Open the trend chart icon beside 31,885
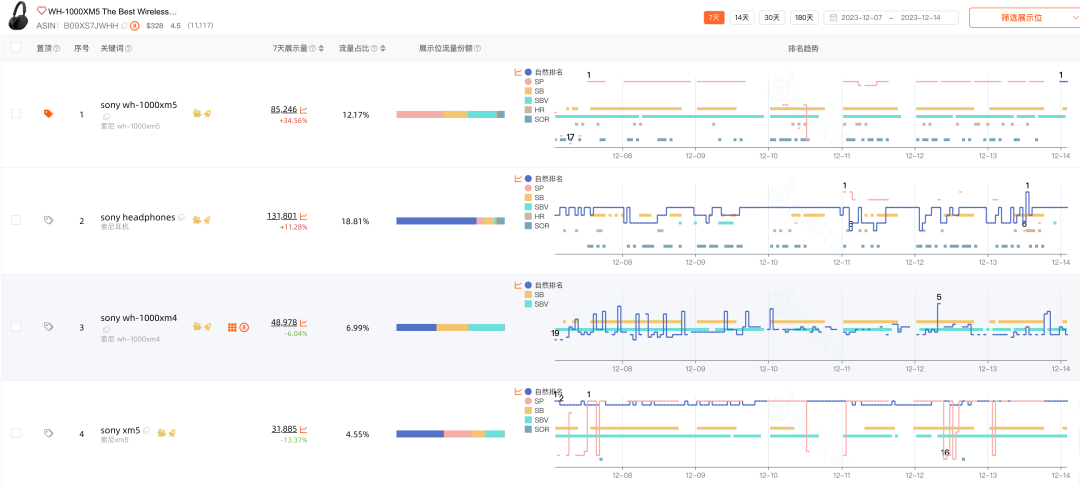This screenshot has height=486, width=1080. (304, 430)
